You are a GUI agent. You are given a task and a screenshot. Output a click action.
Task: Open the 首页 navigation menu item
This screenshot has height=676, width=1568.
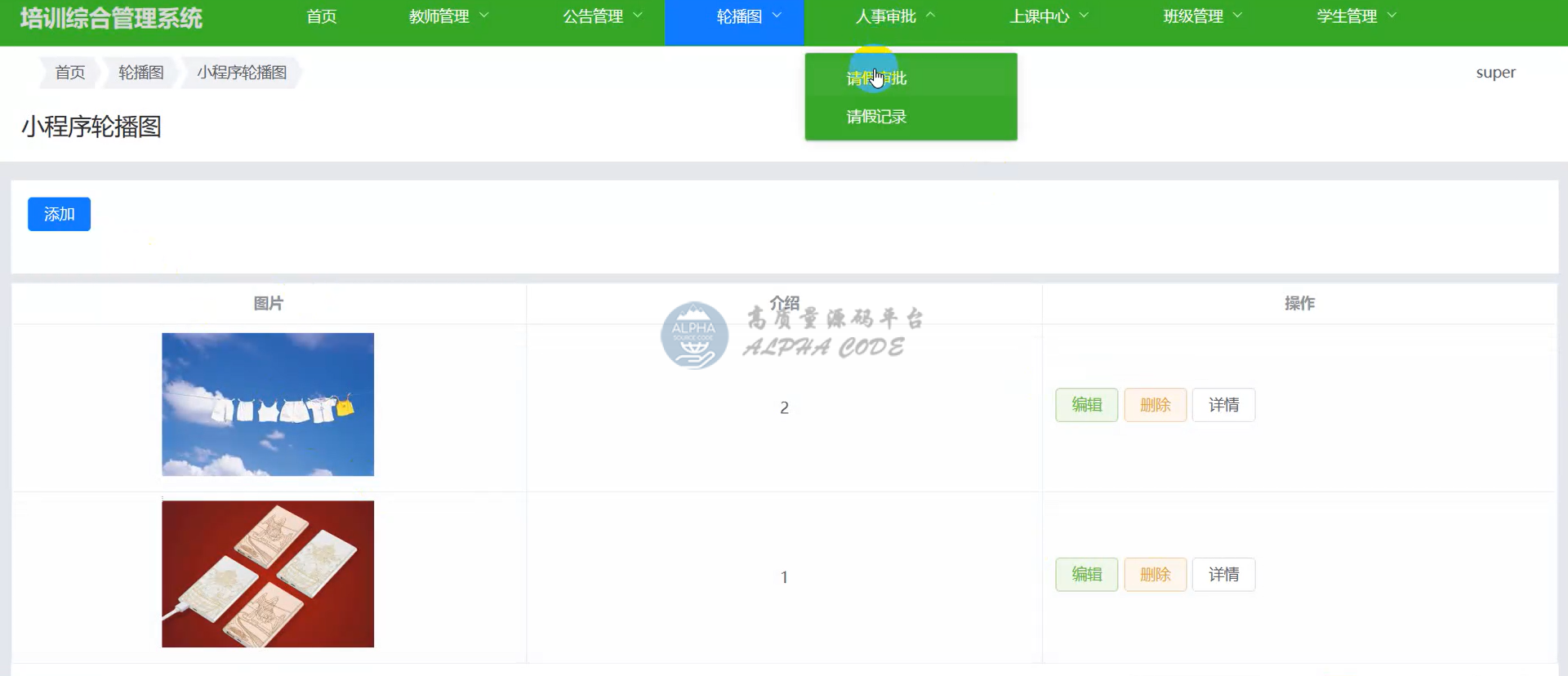coord(321,16)
